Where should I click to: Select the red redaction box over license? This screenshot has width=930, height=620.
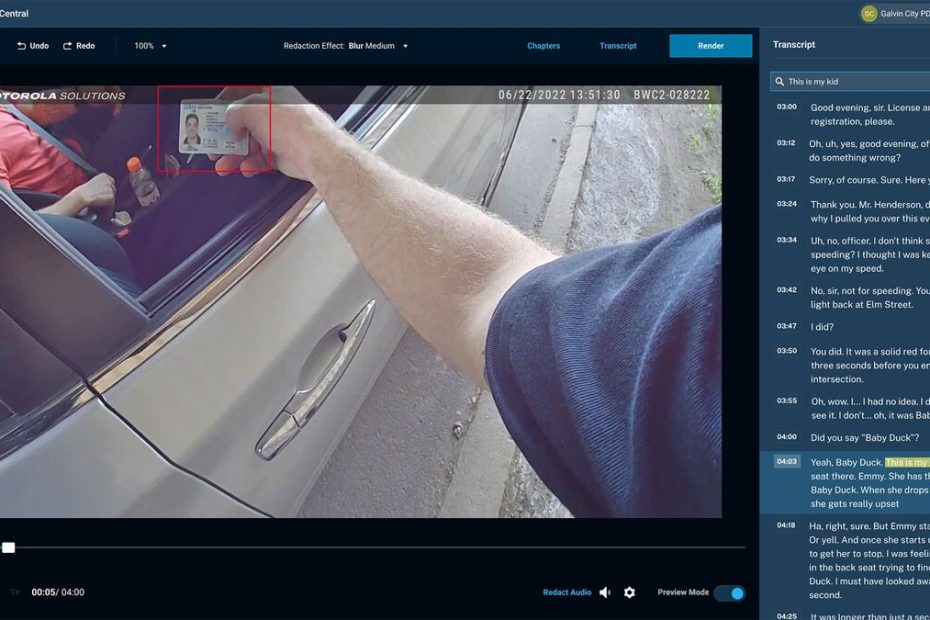[x=214, y=129]
